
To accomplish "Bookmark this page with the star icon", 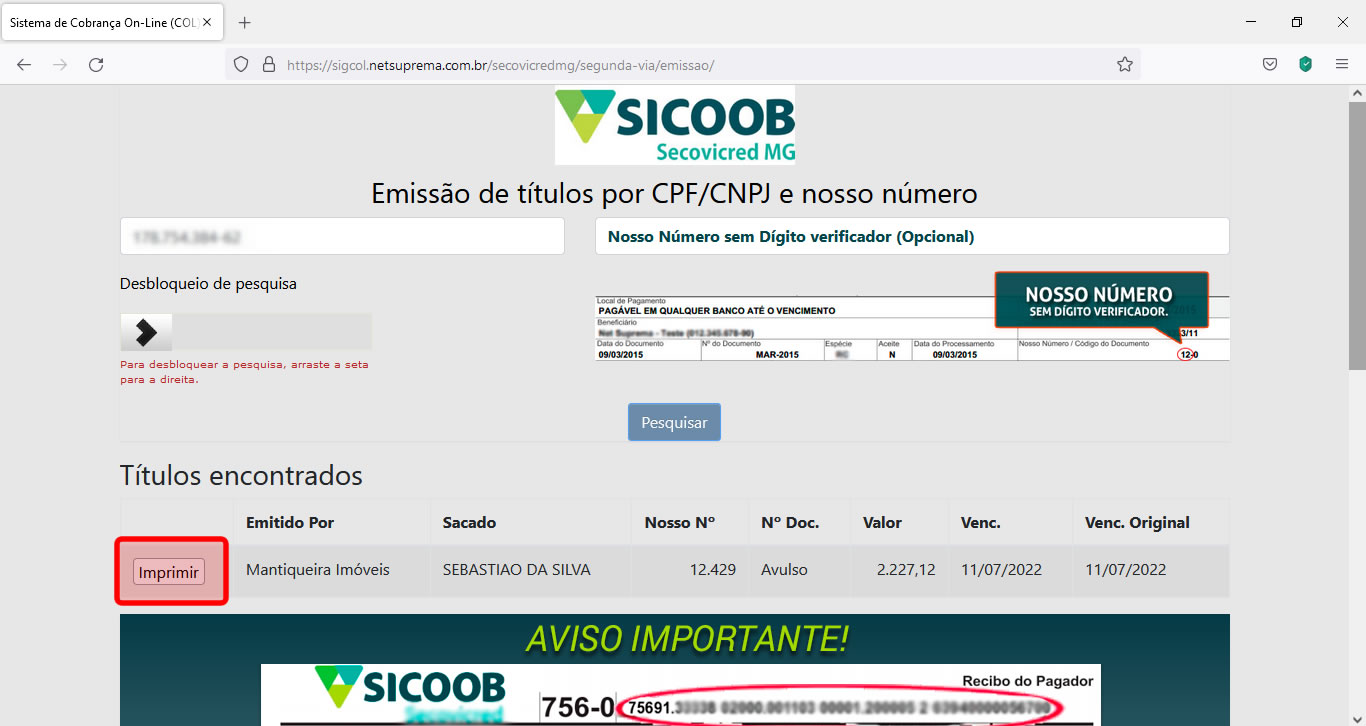I will pos(1125,64).
